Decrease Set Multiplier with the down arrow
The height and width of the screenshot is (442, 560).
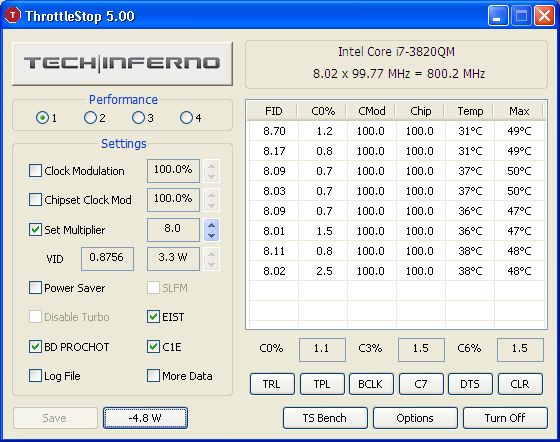pos(211,236)
